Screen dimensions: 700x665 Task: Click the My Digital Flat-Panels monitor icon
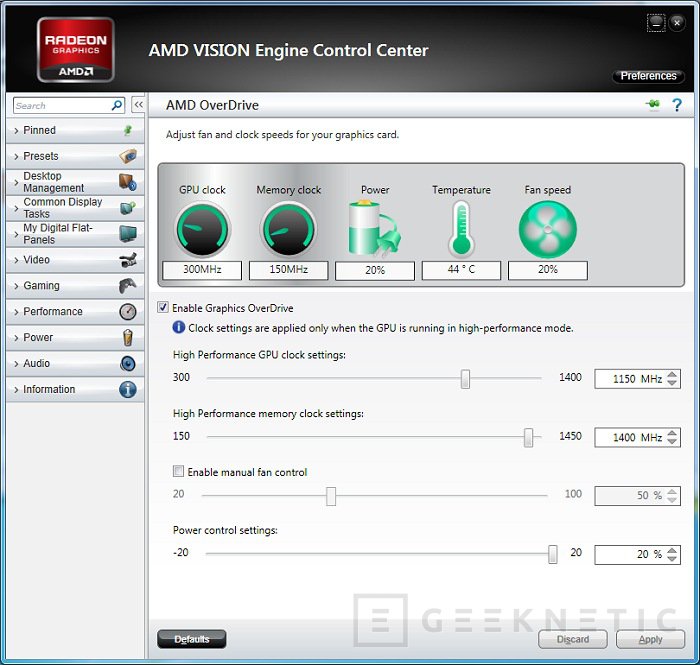(128, 234)
